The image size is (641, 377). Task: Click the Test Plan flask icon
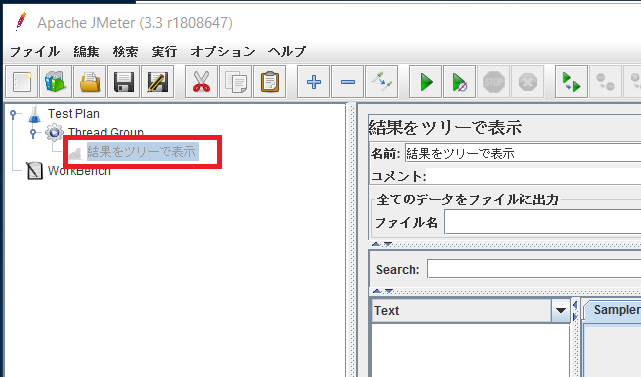point(35,114)
